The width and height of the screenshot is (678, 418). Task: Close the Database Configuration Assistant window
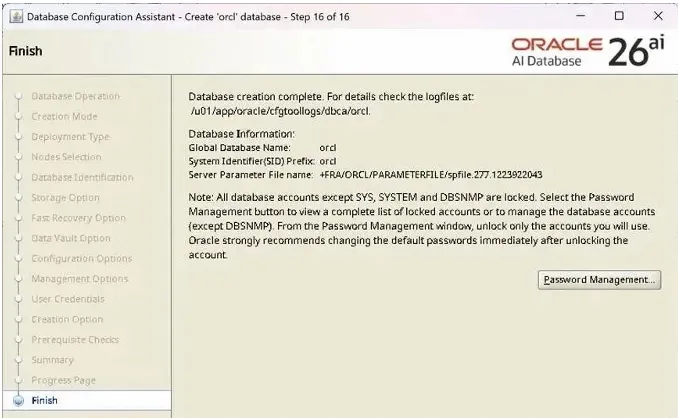(658, 16)
